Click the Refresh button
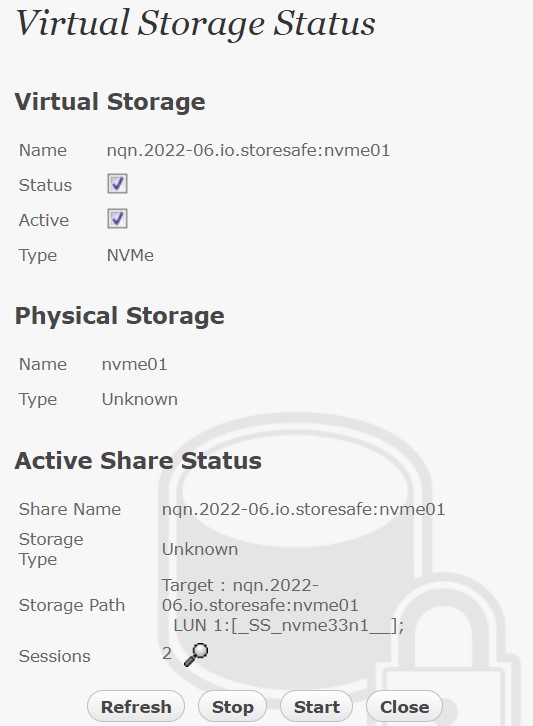Screen dimensions: 533x726 [x=136, y=707]
